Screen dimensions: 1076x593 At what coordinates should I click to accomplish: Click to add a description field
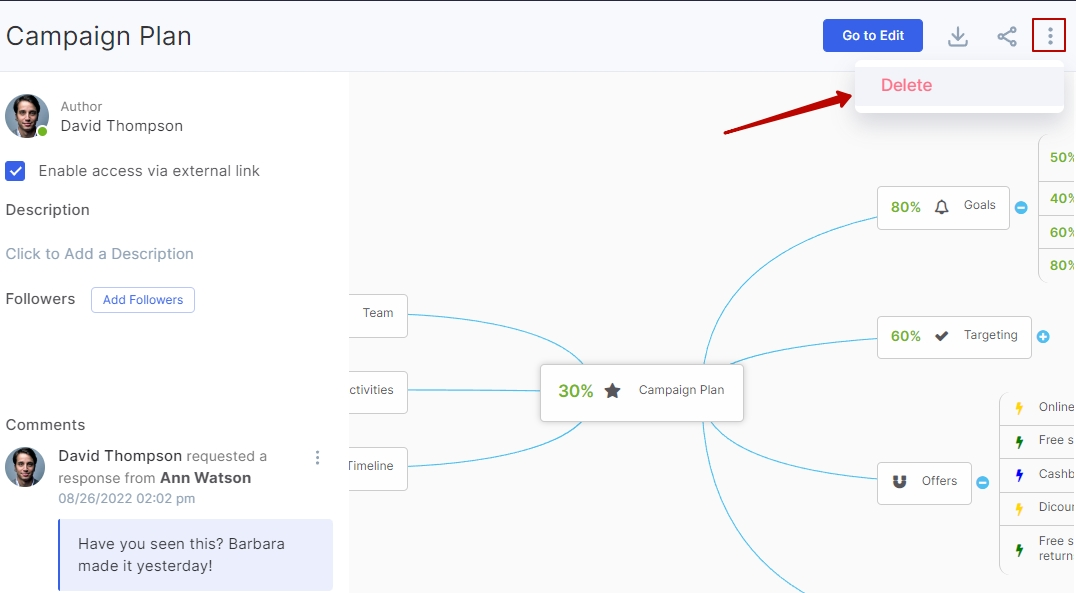click(x=100, y=254)
